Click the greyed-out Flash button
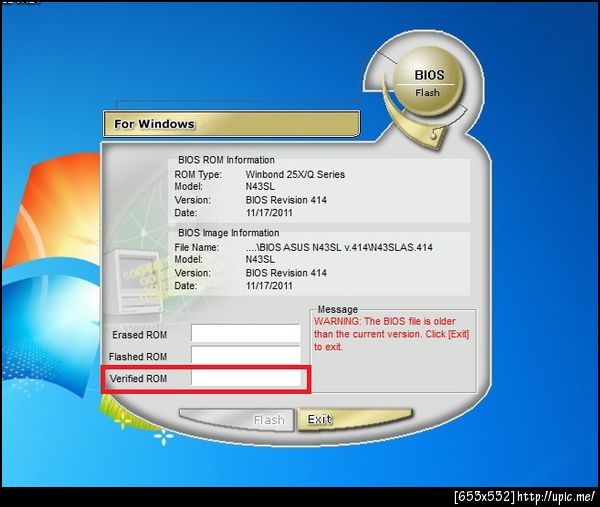The height and width of the screenshot is (507, 600). [237, 420]
